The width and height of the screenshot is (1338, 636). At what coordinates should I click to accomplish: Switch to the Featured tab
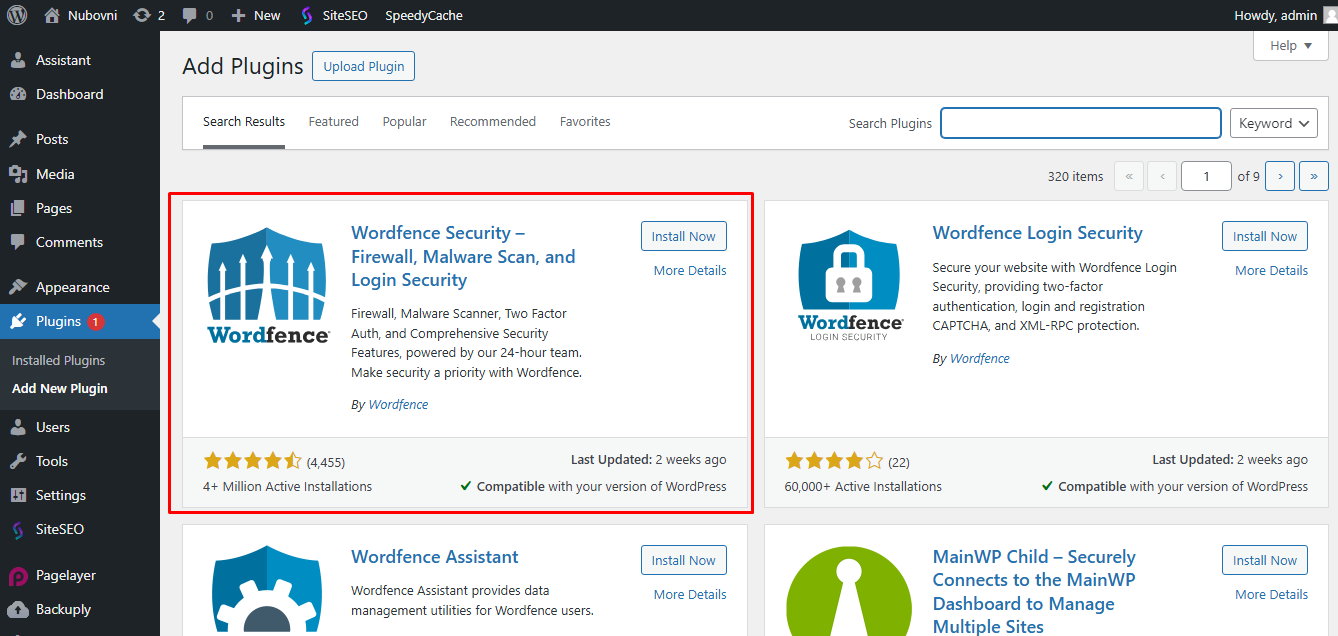click(x=333, y=122)
